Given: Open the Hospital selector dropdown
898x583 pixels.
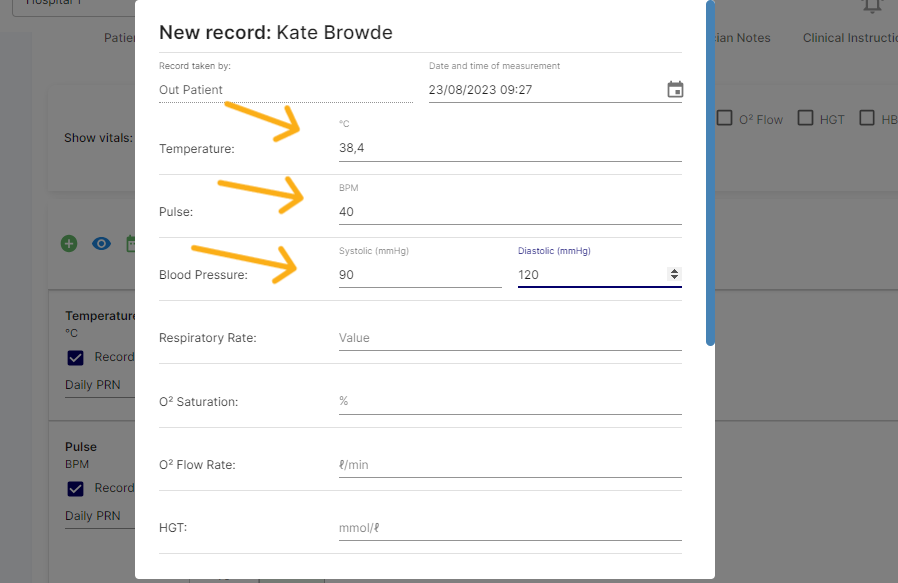Looking at the screenshot, I should (x=70, y=4).
